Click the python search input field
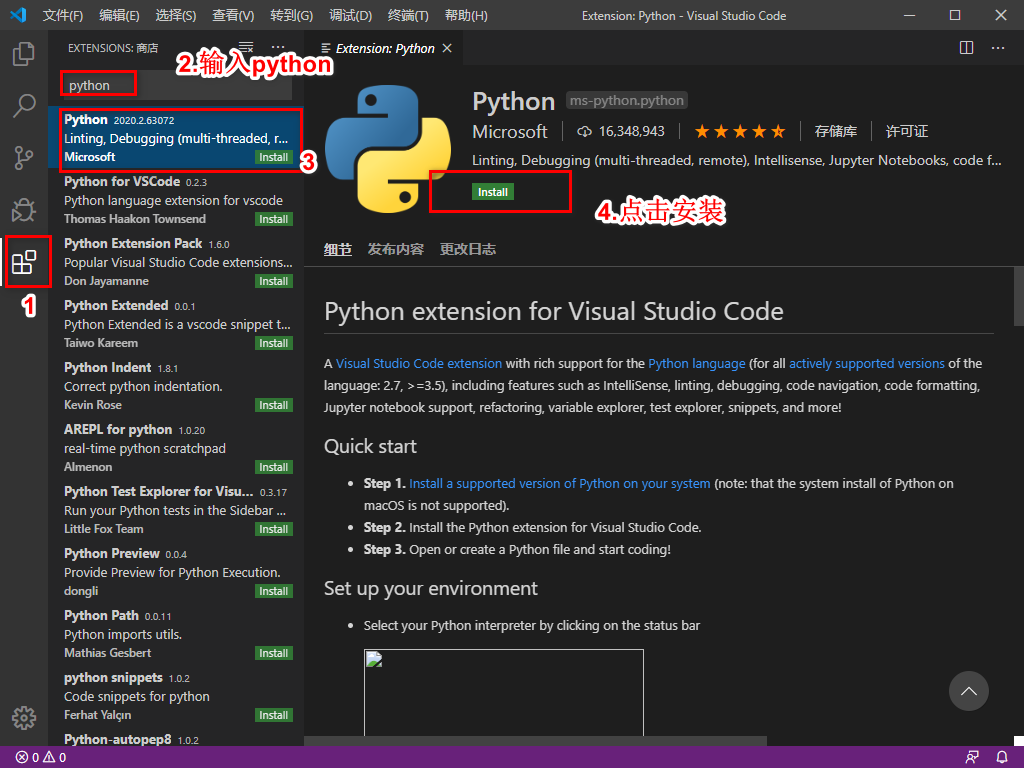1024x768 pixels. coord(176,85)
